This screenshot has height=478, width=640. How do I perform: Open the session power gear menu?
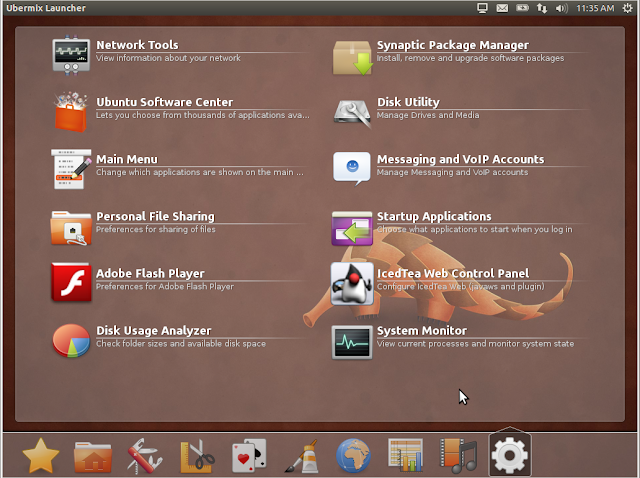(x=628, y=8)
